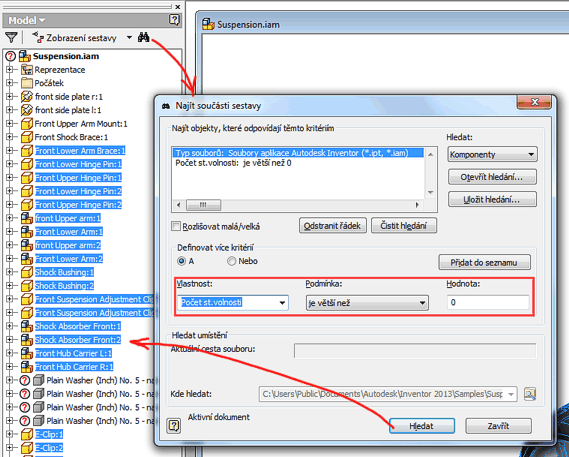Open the Model panel help icon
569x457 pixels.
(175, 20)
